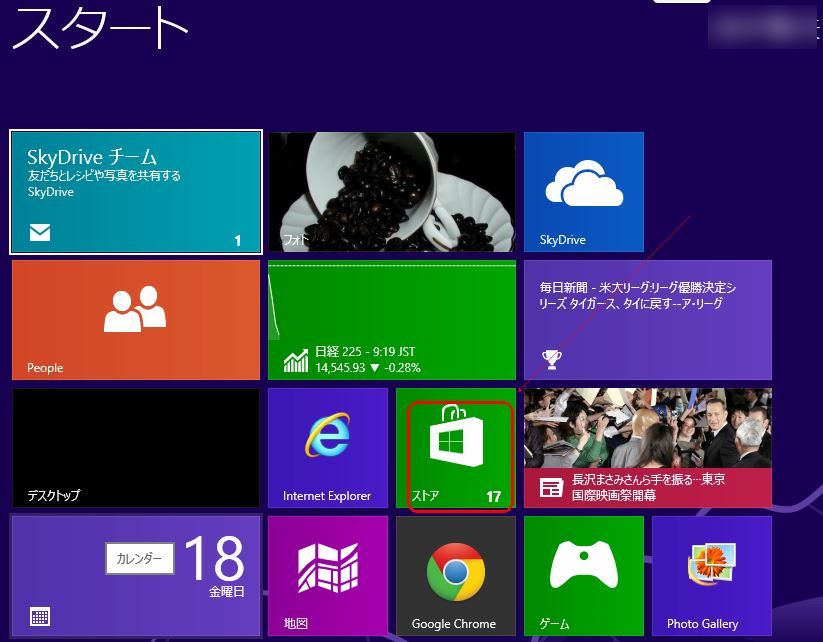Open the SkyDrive team mail tile

coord(136,192)
